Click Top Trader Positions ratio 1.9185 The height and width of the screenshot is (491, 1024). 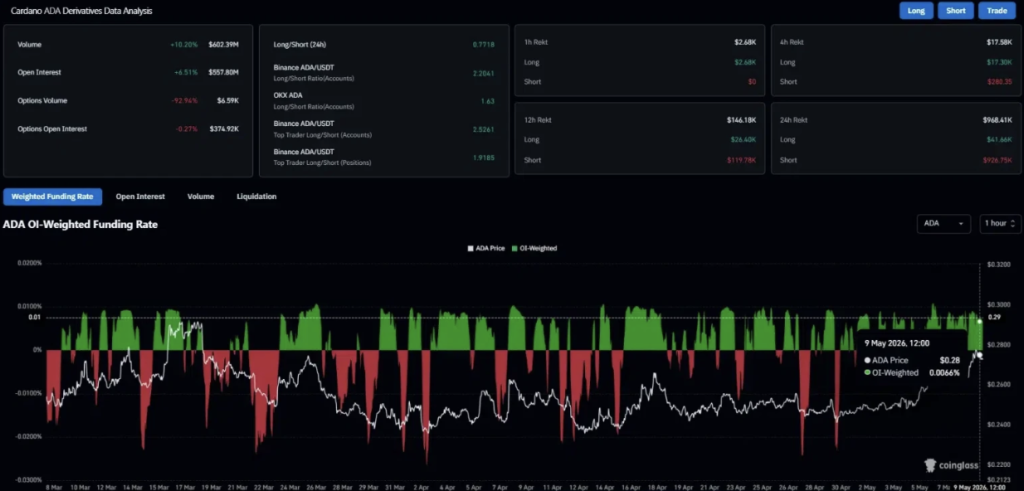click(x=483, y=157)
